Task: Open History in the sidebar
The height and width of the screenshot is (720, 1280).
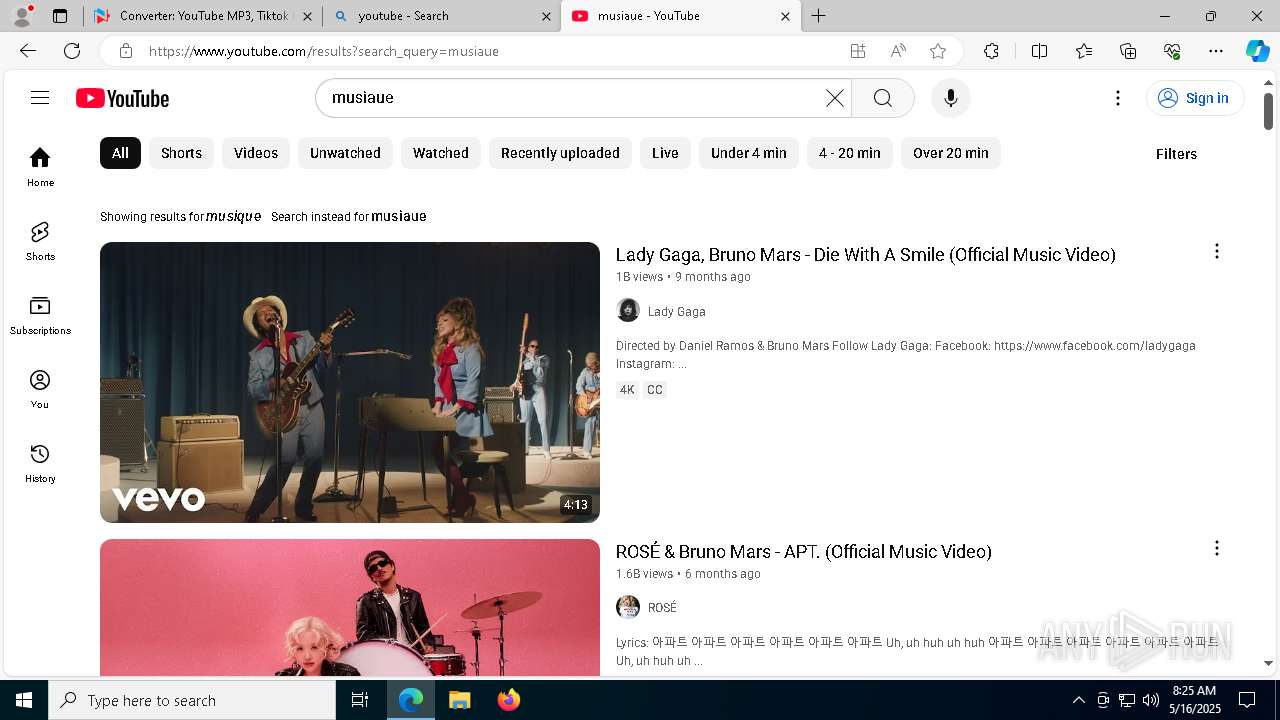Action: [x=40, y=463]
